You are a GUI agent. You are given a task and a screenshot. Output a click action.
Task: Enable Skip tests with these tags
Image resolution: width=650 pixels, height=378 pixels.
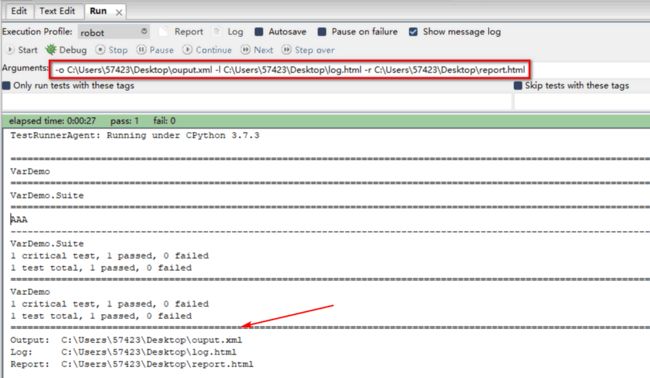pyautogui.click(x=518, y=86)
